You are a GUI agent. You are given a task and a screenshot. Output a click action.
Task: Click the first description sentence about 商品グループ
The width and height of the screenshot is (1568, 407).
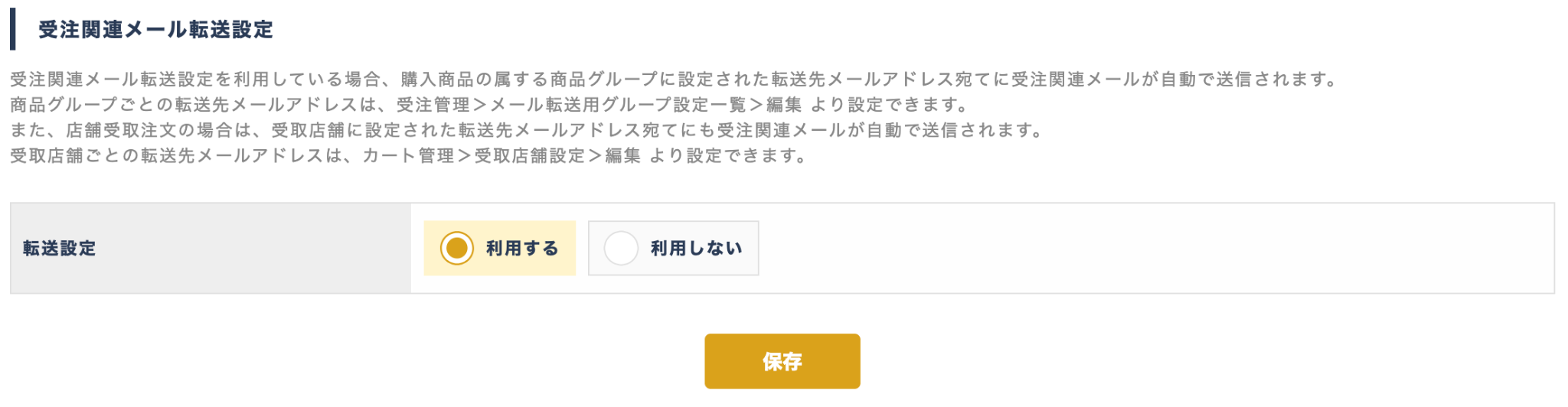click(x=674, y=80)
